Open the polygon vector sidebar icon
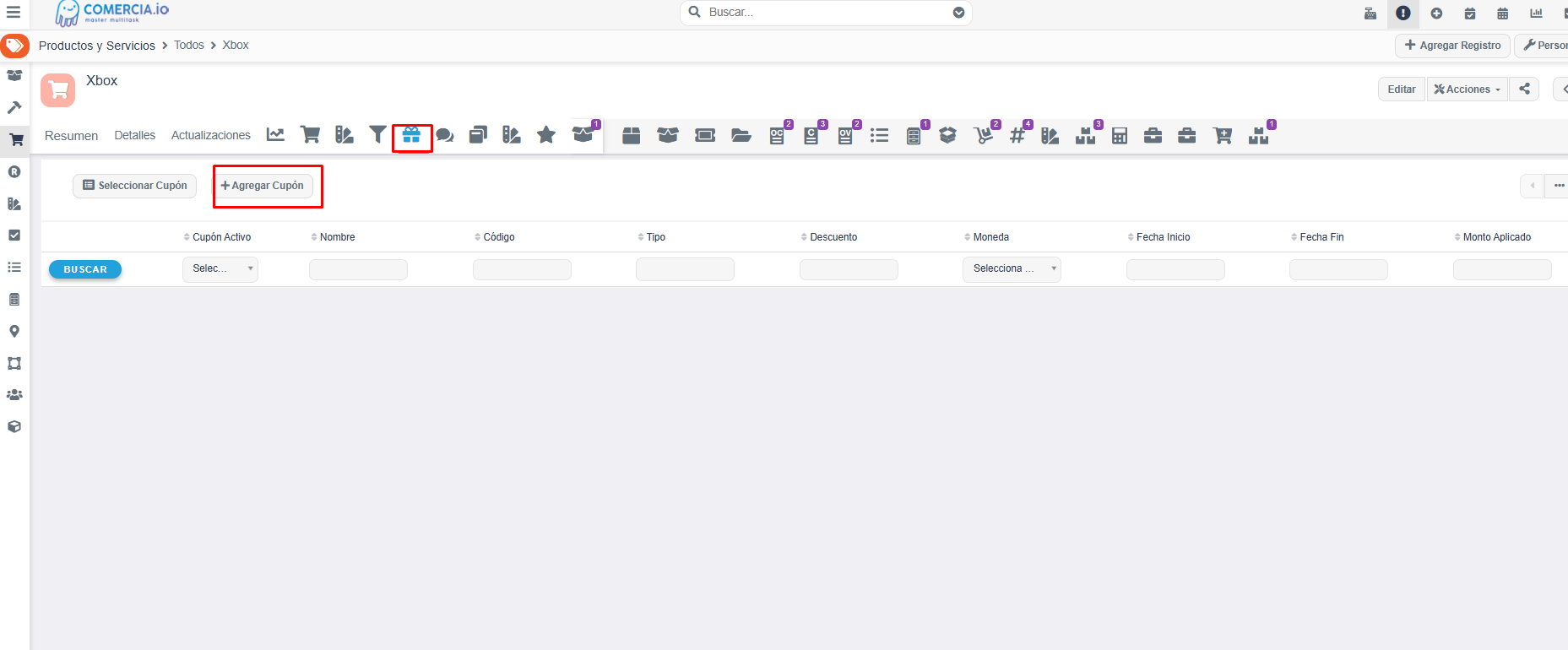The image size is (1568, 650). click(14, 363)
